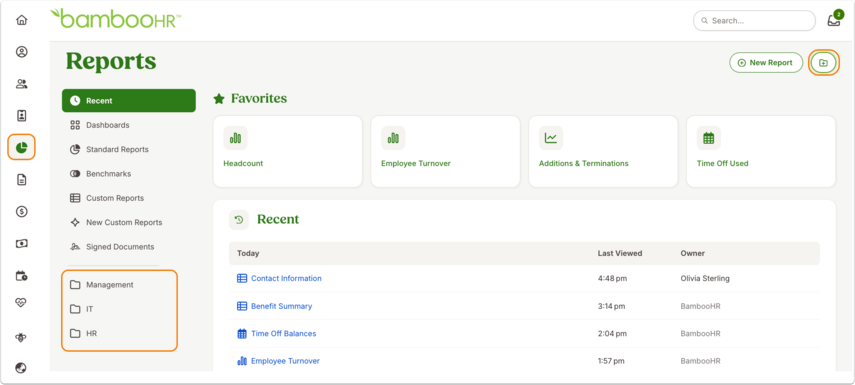Click the Owner column header
The height and width of the screenshot is (385, 855).
[x=693, y=254]
